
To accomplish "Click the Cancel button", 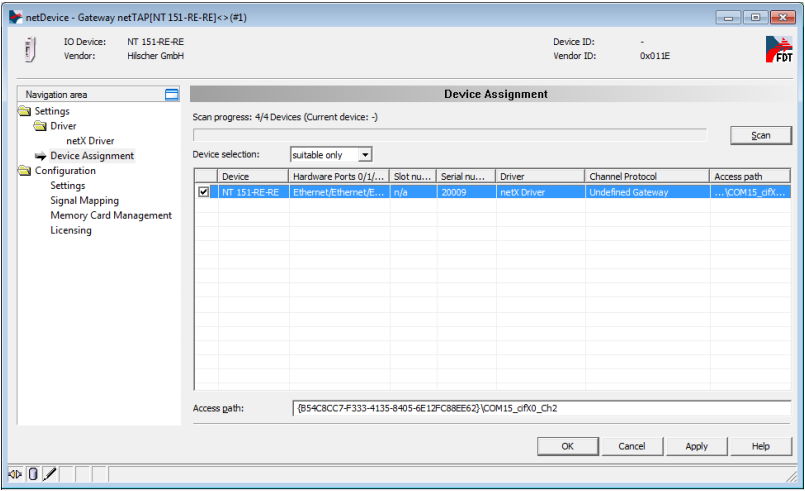I will click(632, 446).
